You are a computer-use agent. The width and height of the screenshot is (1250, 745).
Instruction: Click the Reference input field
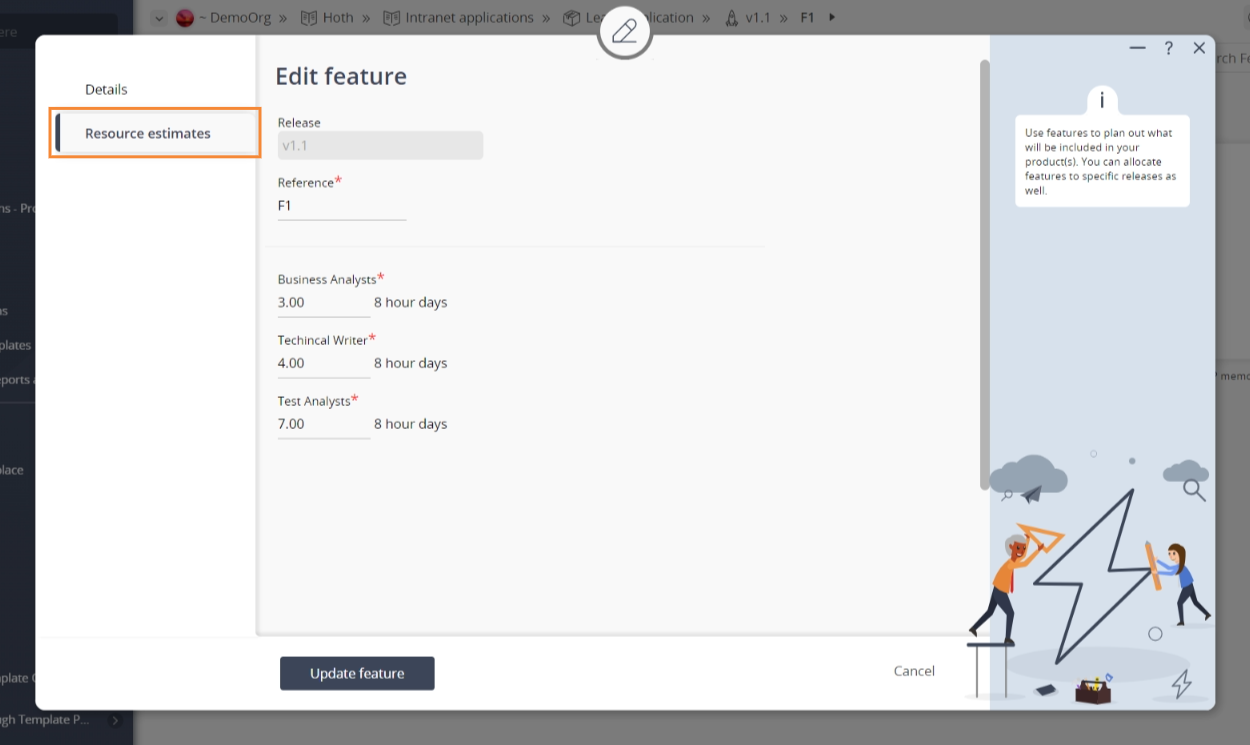[x=340, y=205]
